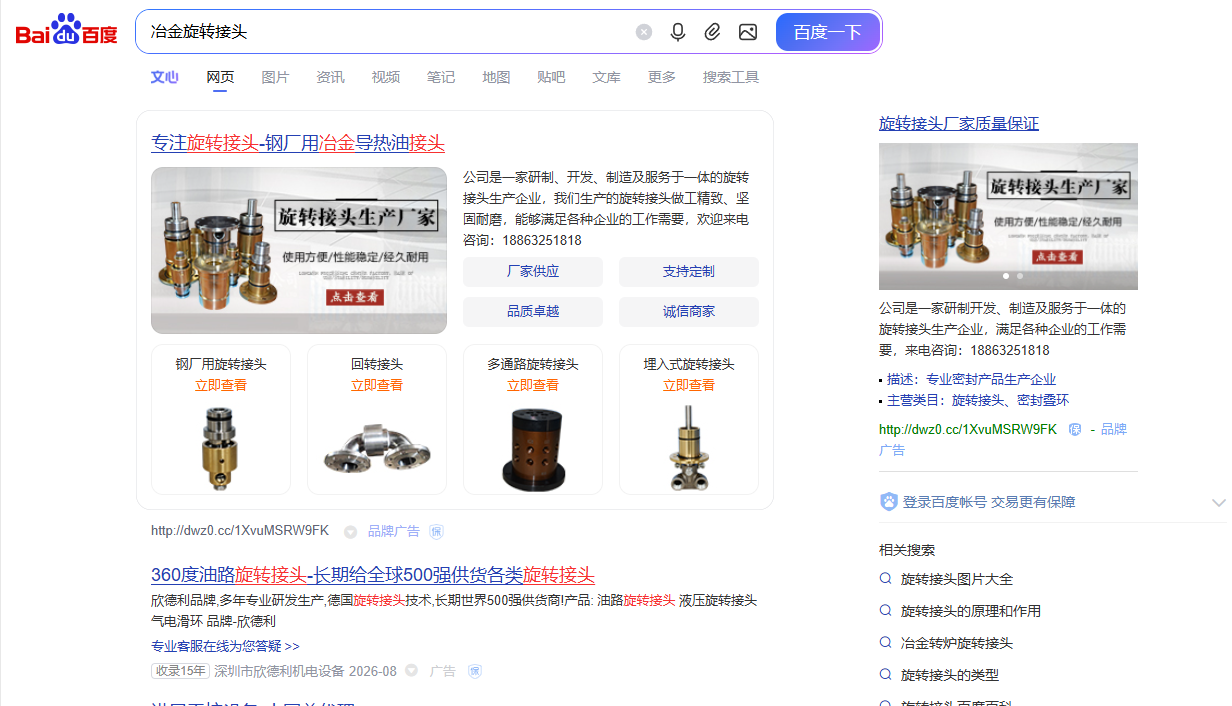The width and height of the screenshot is (1232, 706).
Task: Open the 专注旋转接头-钢厂用冶金导热油接头 result title
Action: pos(298,143)
